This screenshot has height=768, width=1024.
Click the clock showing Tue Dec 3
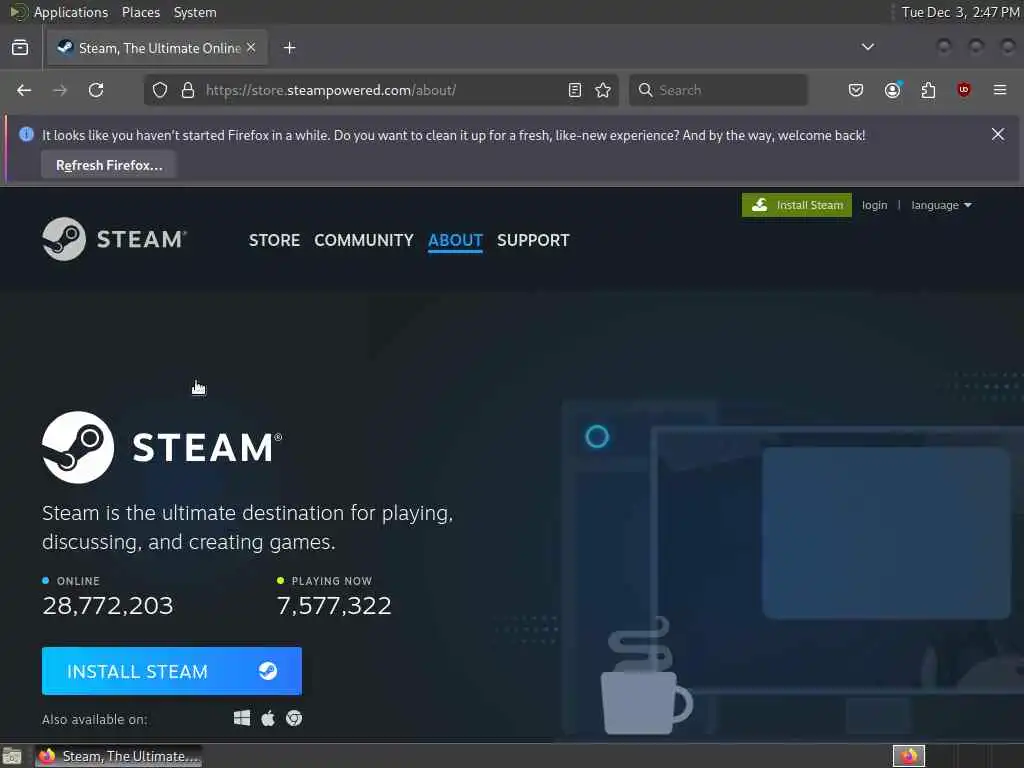960,12
